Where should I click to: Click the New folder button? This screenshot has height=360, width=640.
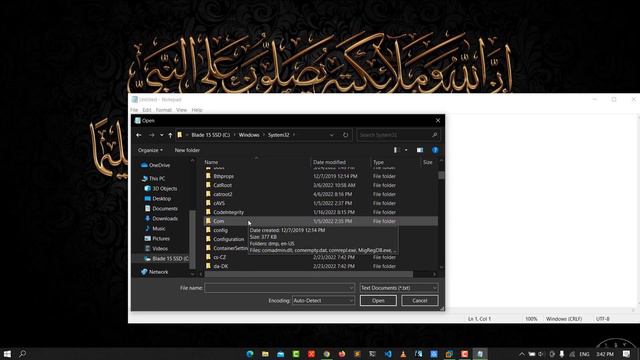point(187,150)
